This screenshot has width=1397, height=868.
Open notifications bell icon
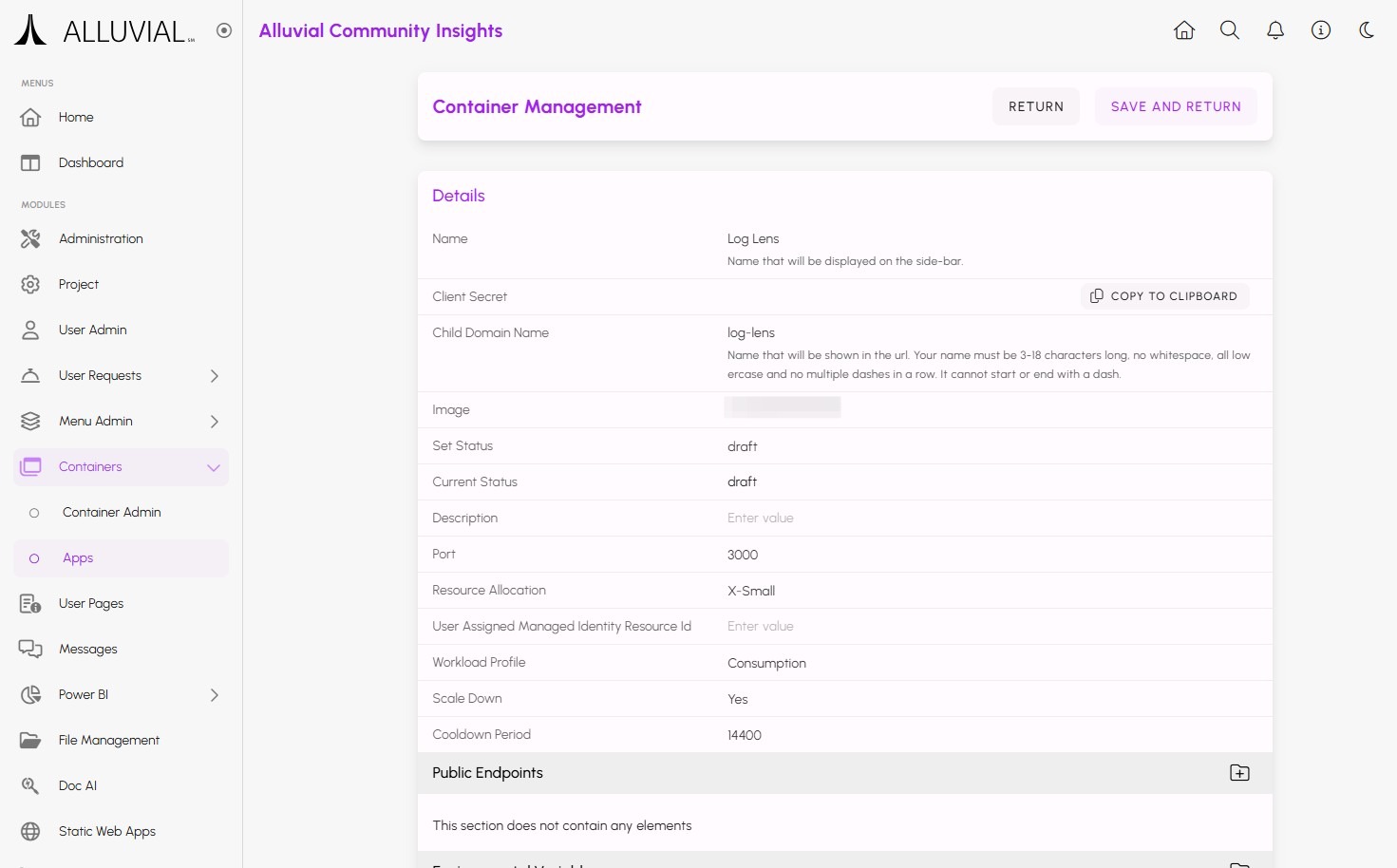click(x=1275, y=30)
